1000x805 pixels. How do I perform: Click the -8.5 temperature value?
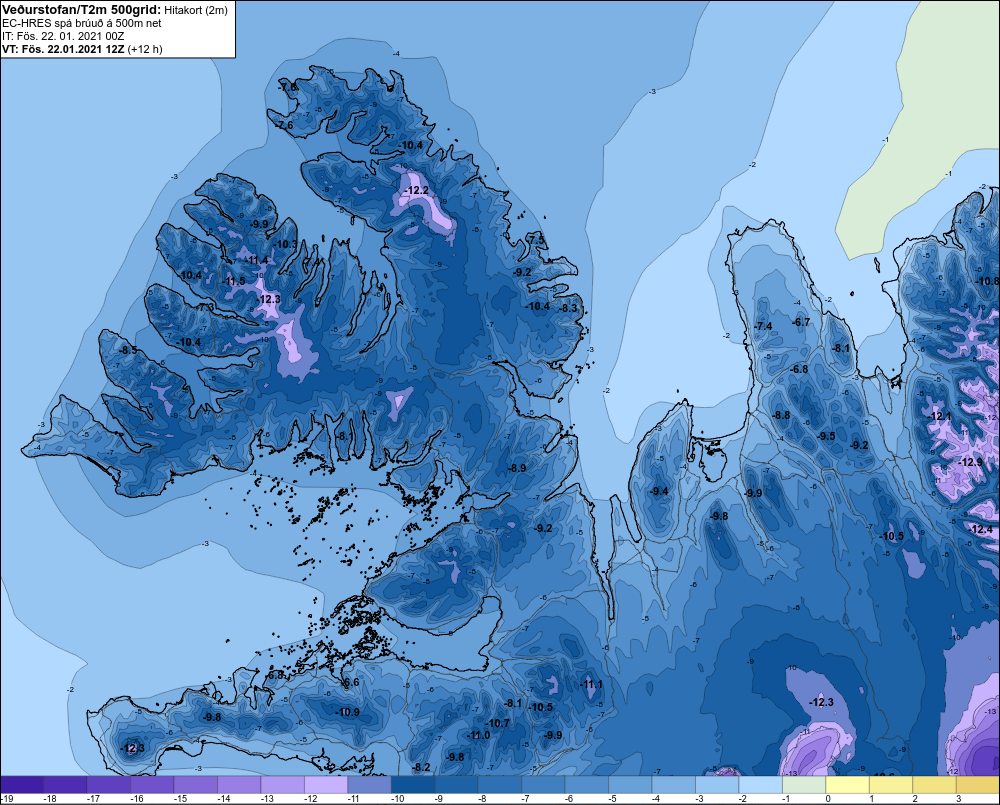click(x=128, y=350)
